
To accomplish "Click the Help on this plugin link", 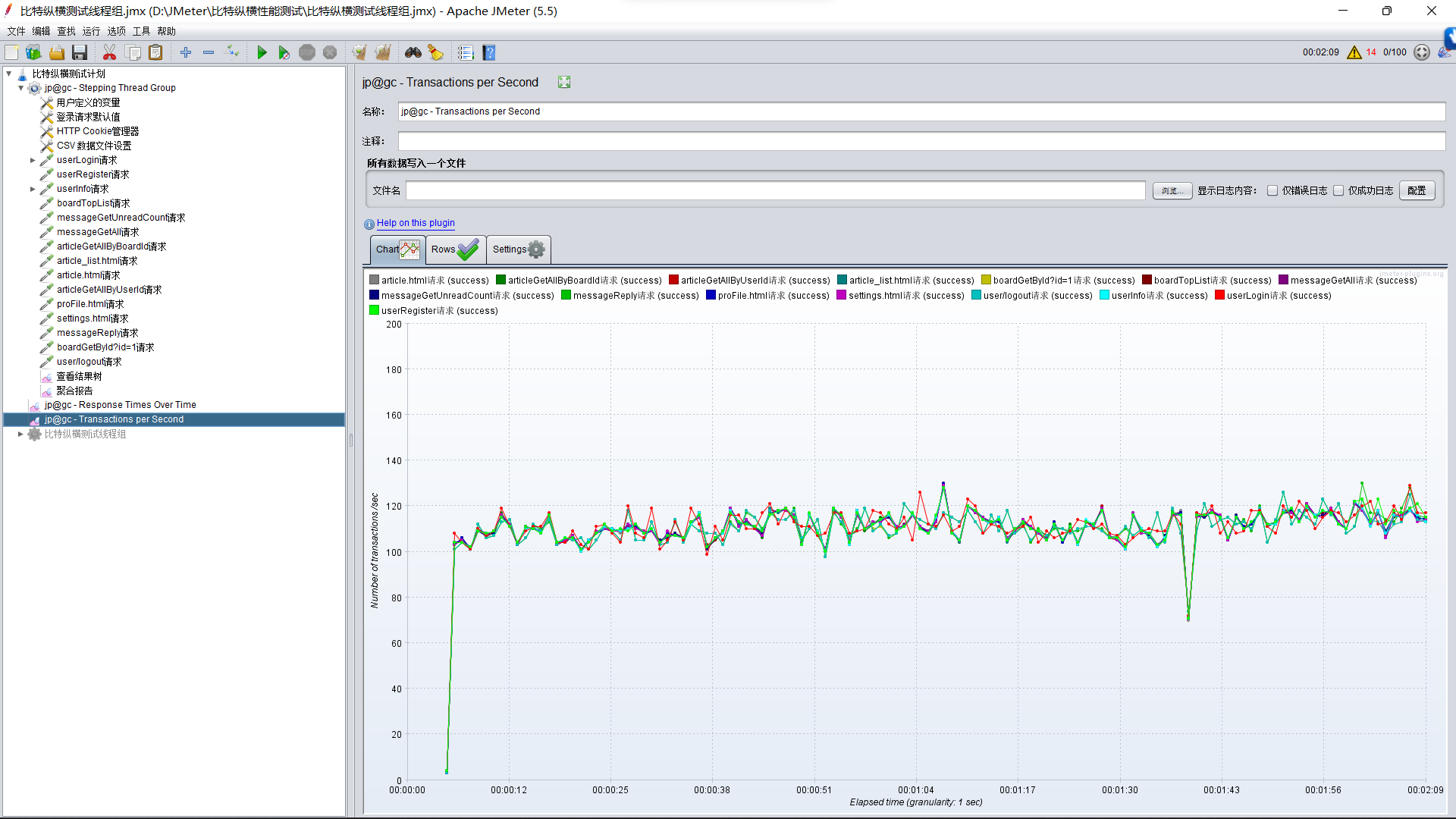I will click(416, 223).
